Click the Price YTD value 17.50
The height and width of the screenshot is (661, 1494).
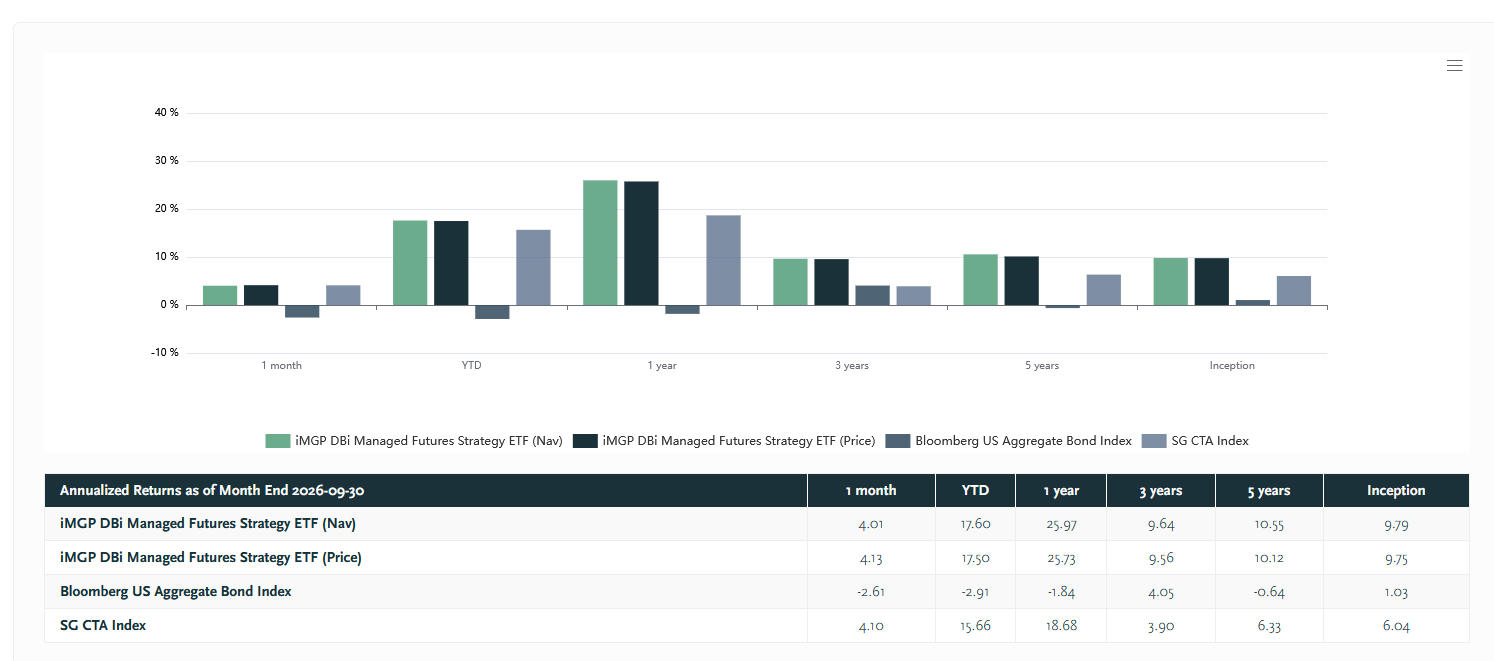point(975,558)
